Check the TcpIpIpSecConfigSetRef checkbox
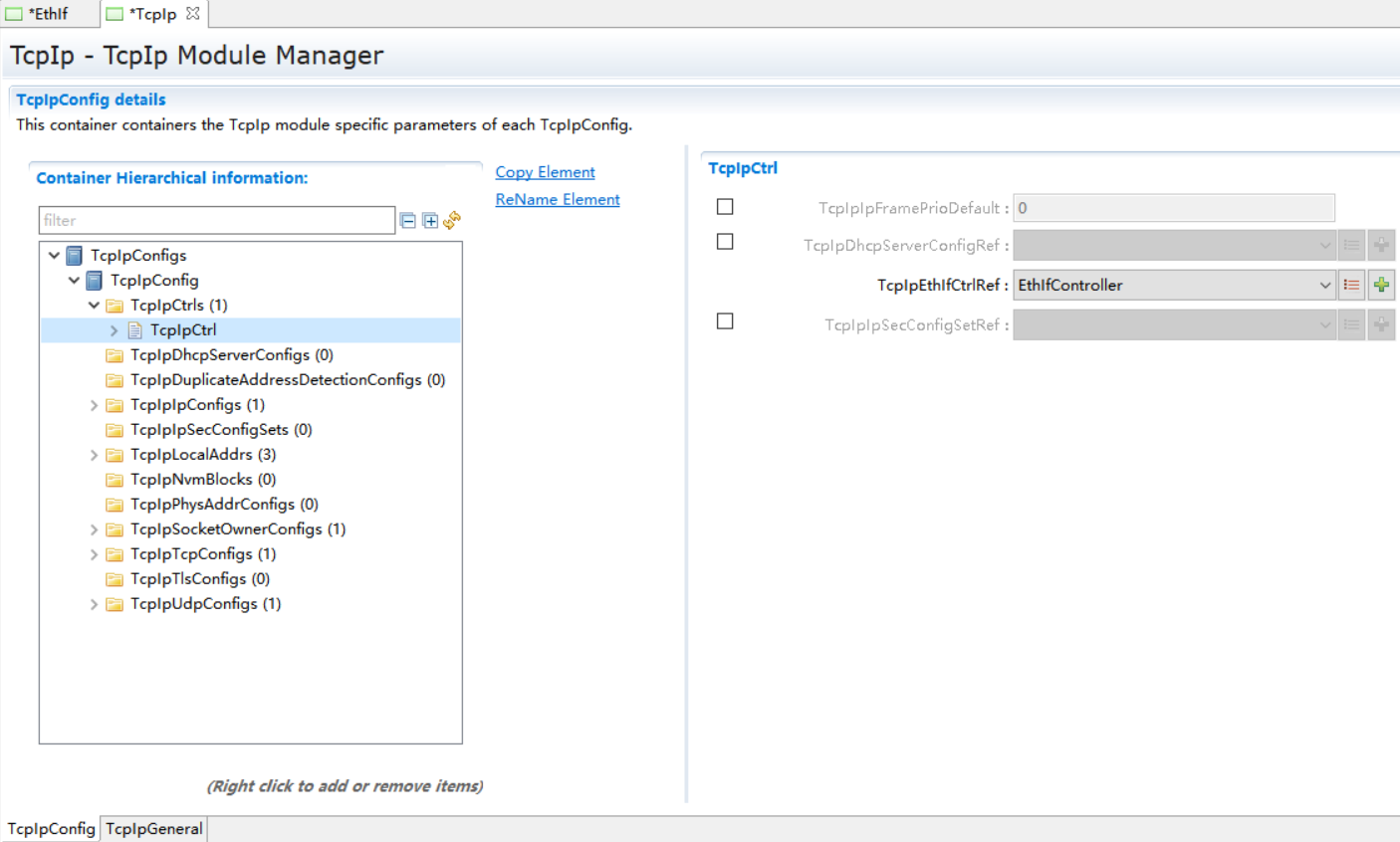The image size is (1400, 842). point(725,321)
